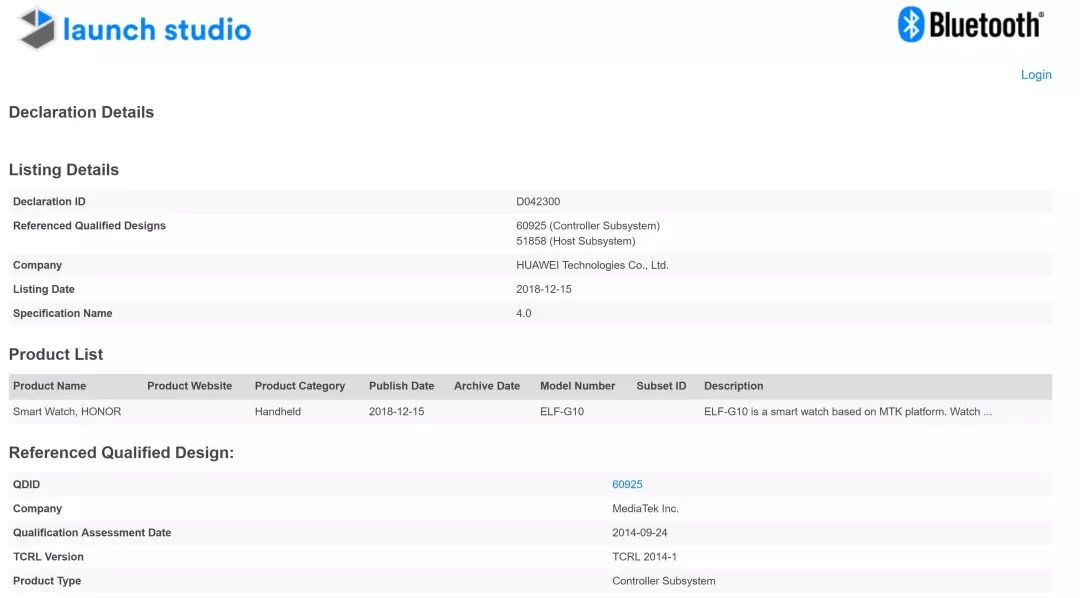The height and width of the screenshot is (598, 1080).
Task: Click the launch studio title text
Action: [157, 30]
